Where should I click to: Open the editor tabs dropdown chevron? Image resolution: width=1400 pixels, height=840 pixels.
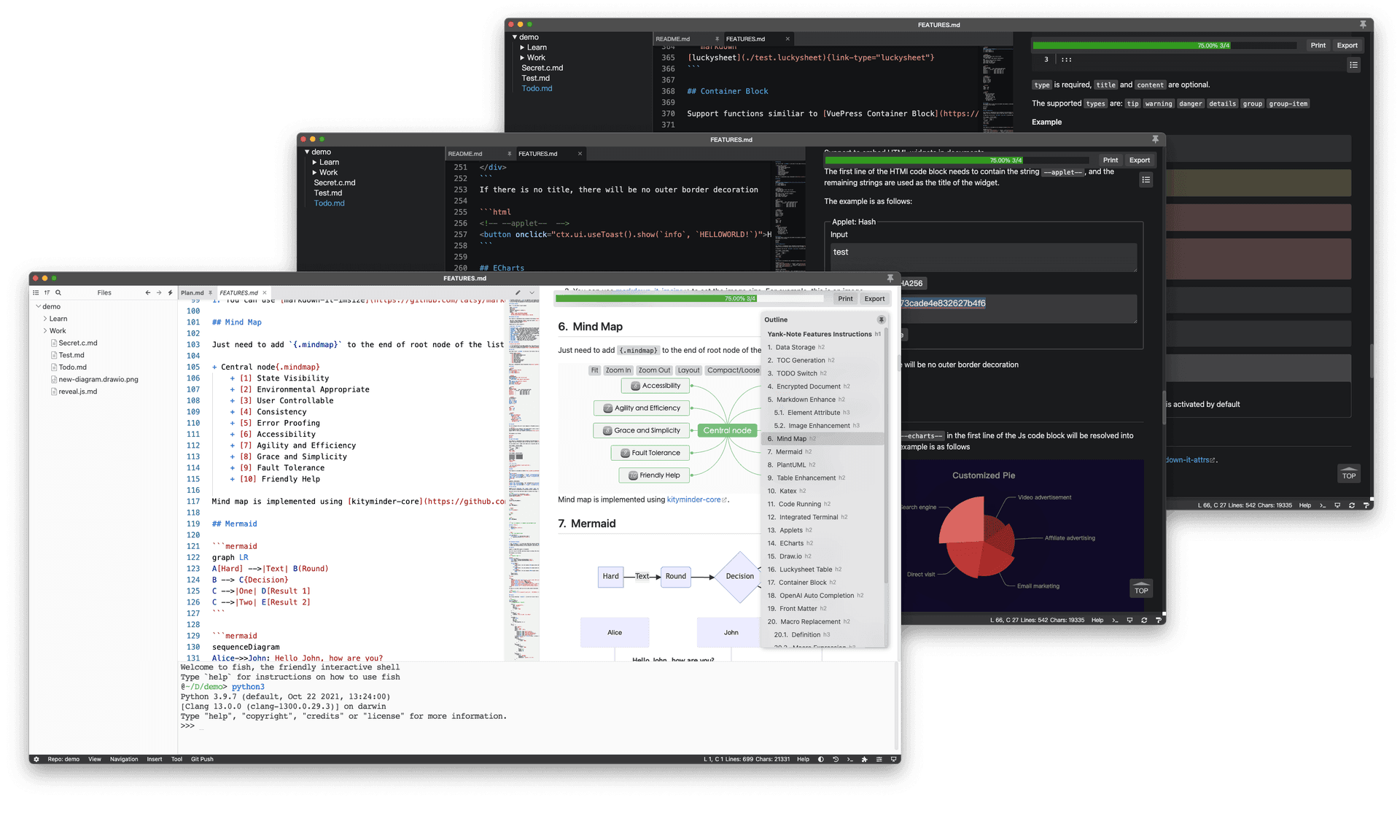532,292
